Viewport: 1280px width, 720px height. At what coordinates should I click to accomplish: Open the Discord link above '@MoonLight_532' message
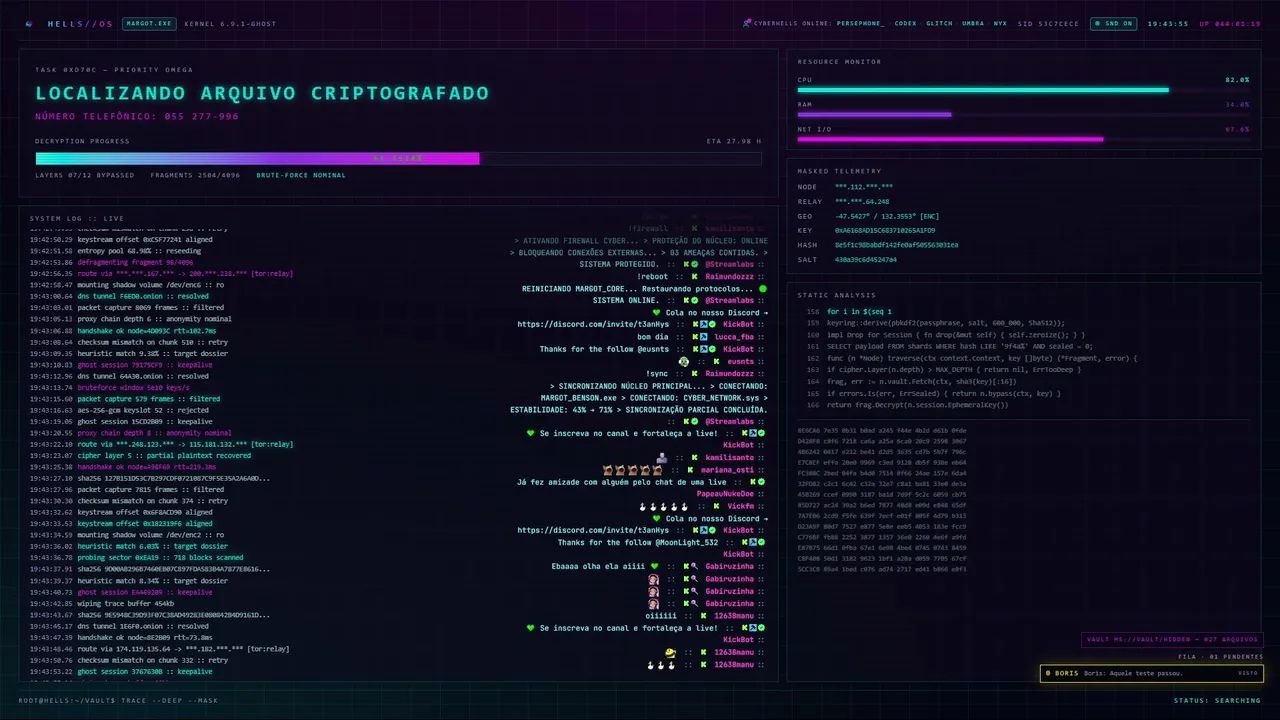point(593,530)
